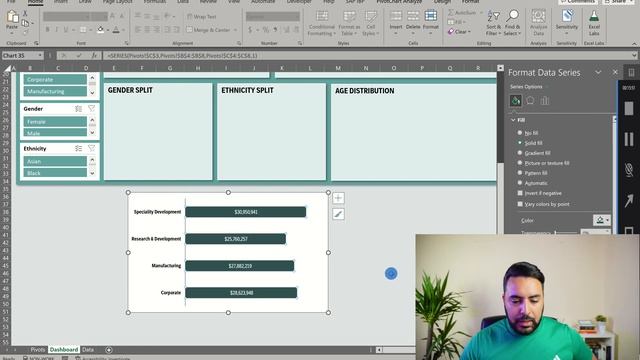This screenshot has height=360, width=640.
Task: Click the Chart Styles brush button beside chart
Action: 338,214
